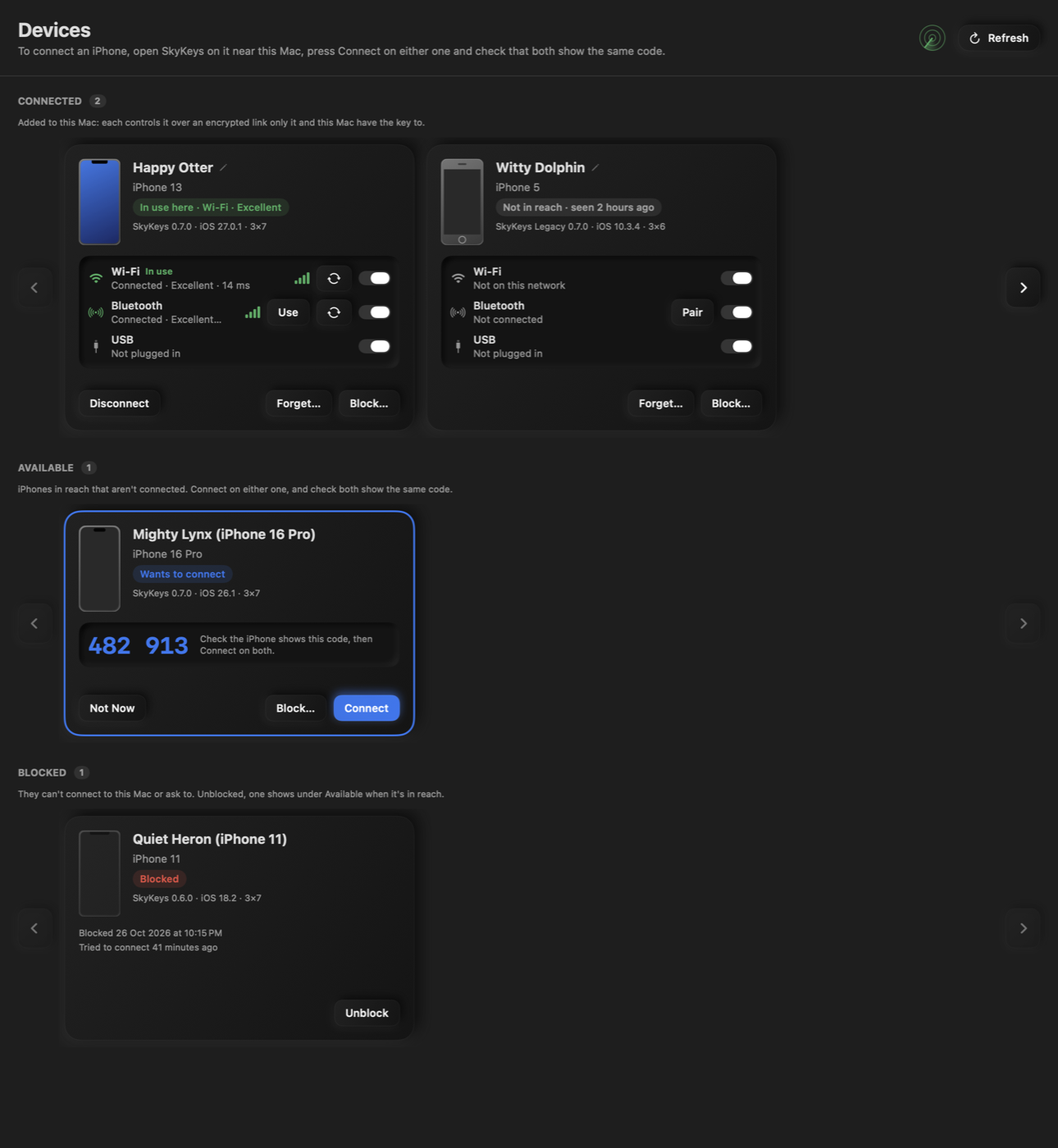Toggle Witty Dolphin's Bluetooth switch
Viewport: 1058px width, 1148px height.
point(736,312)
